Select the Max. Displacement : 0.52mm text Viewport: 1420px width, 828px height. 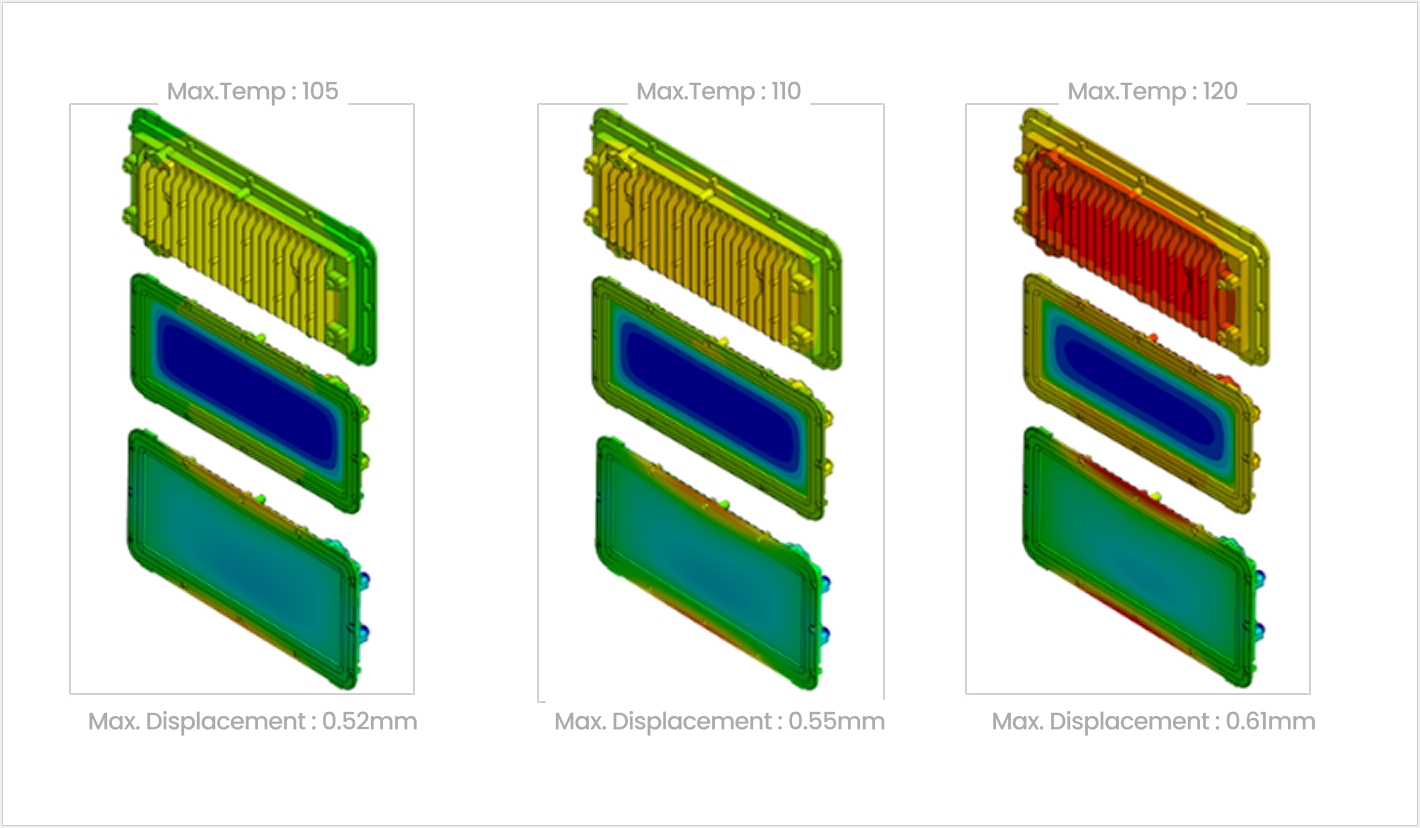point(252,721)
